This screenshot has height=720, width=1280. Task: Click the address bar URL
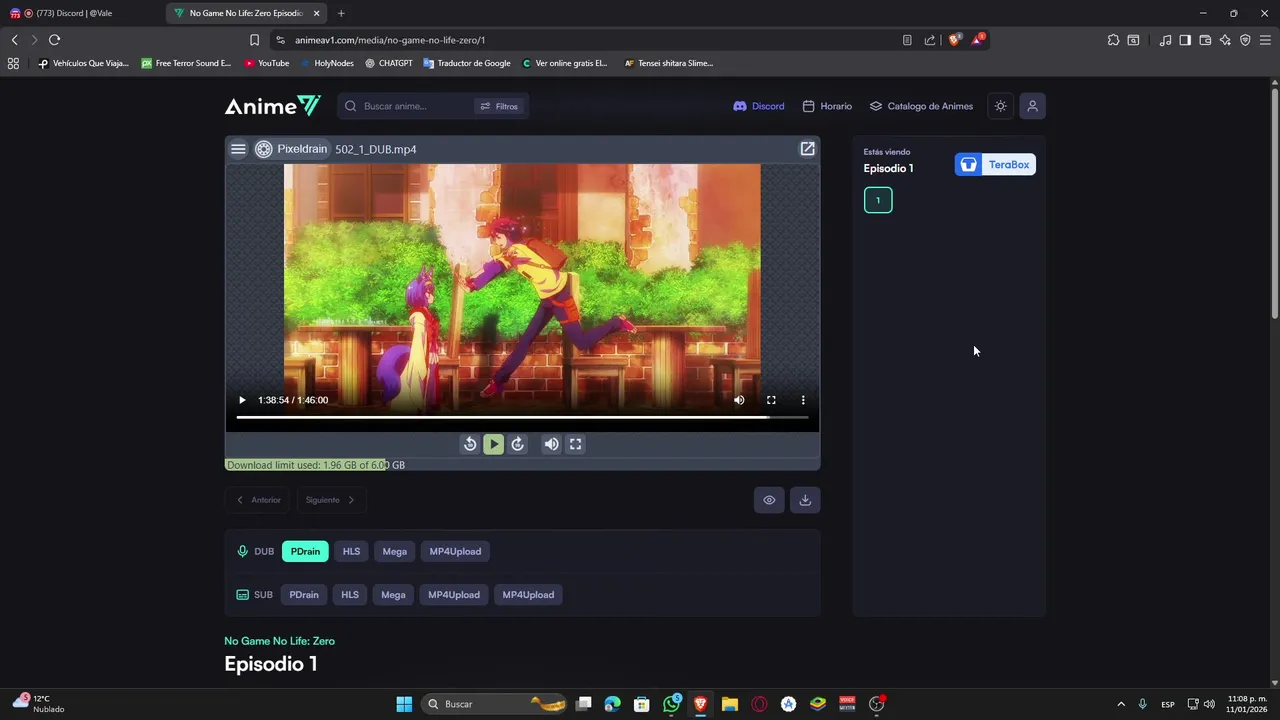tap(390, 40)
